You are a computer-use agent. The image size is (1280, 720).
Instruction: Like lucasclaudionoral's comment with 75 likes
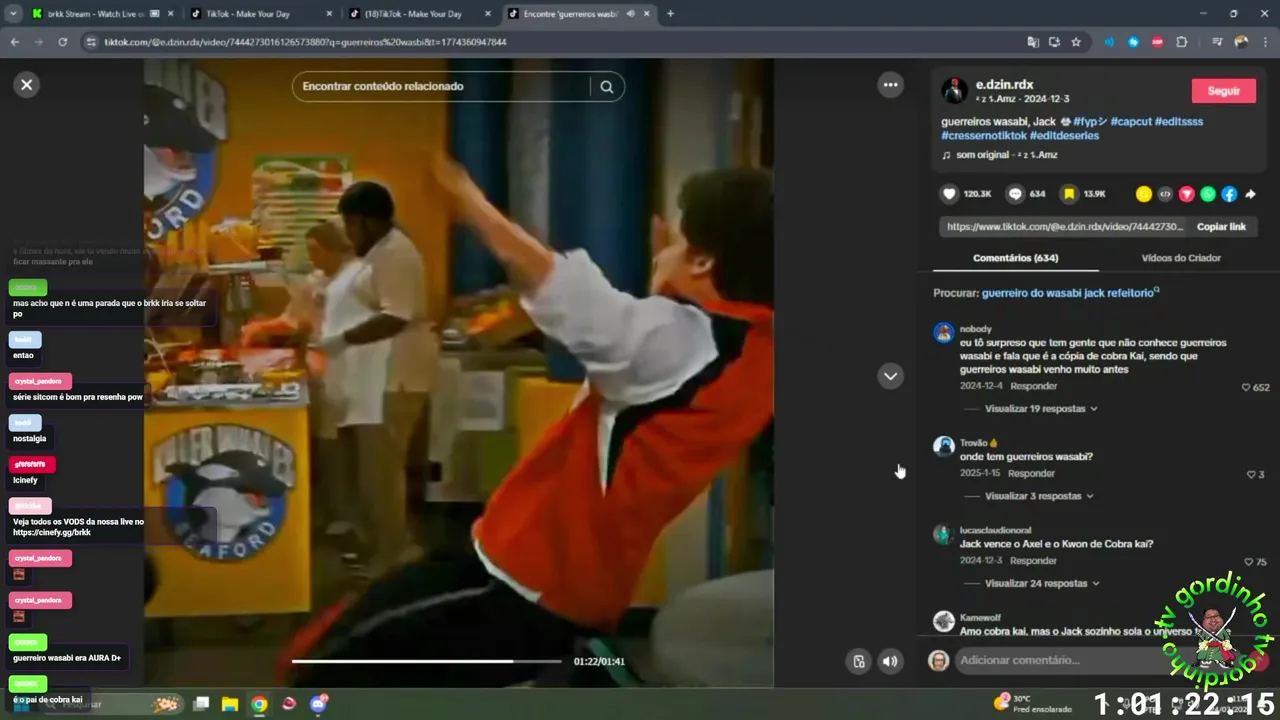[1248, 562]
